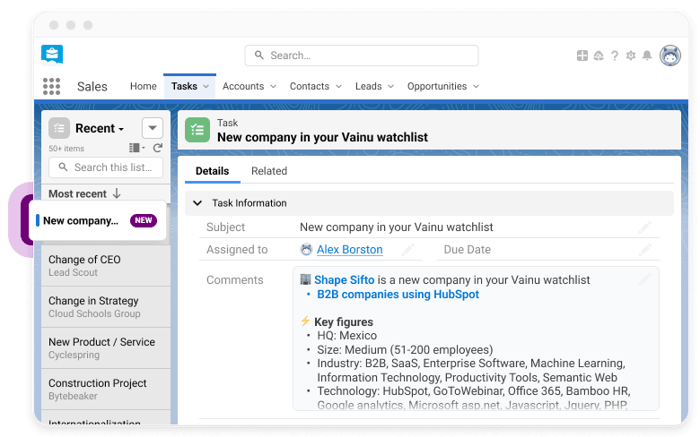The image size is (700, 437).
Task: Change the list display layout icon
Action: click(137, 148)
